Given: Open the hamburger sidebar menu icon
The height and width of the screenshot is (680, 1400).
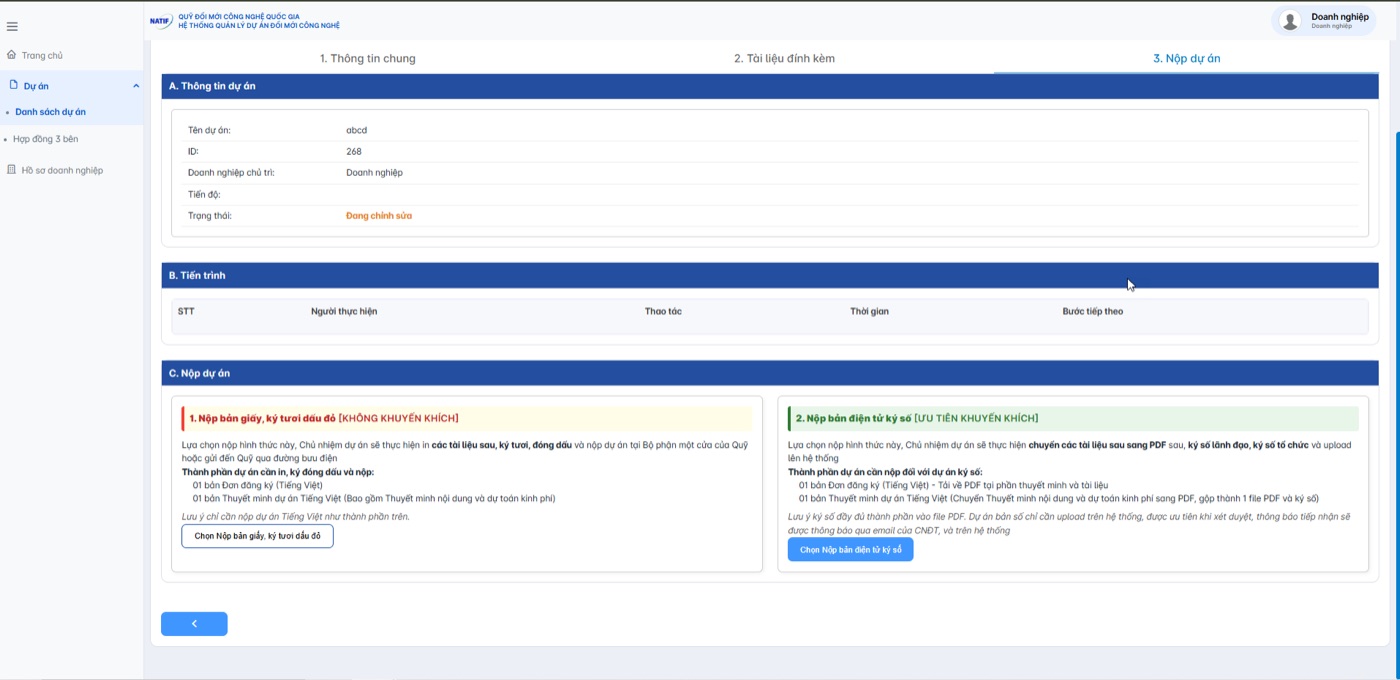Looking at the screenshot, I should click(12, 27).
